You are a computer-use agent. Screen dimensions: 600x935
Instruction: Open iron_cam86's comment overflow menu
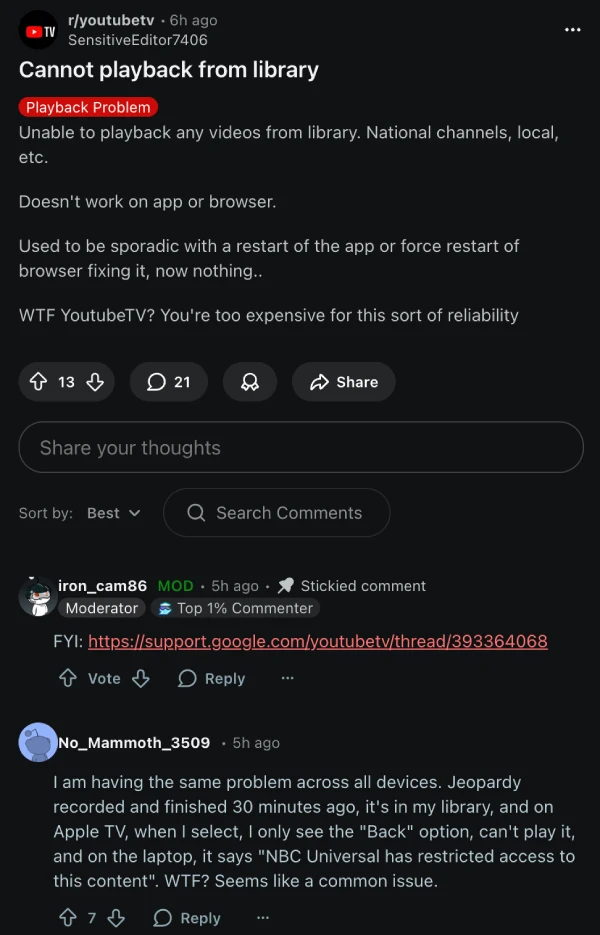[x=288, y=678]
